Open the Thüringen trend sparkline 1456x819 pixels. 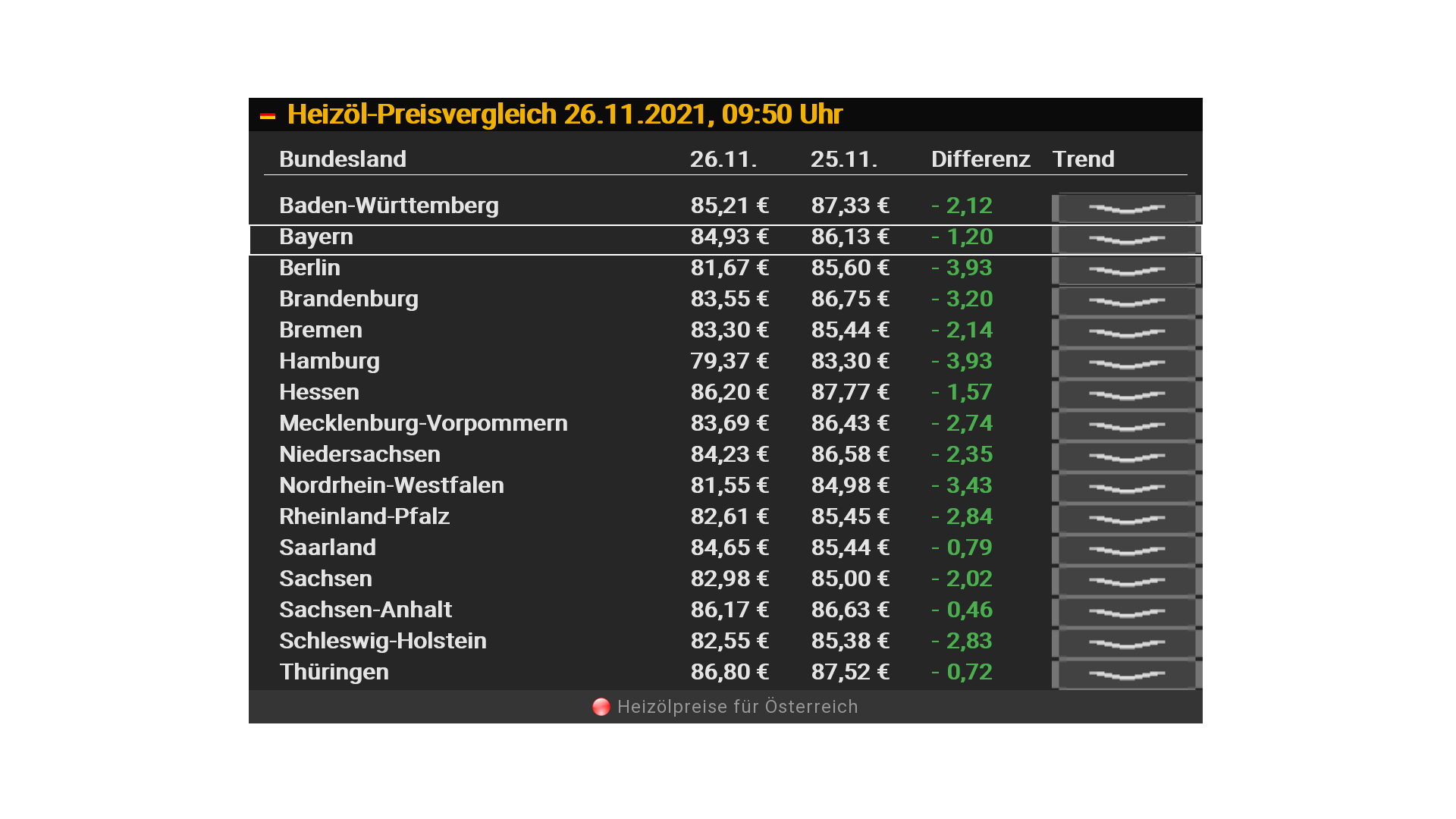coord(1126,675)
